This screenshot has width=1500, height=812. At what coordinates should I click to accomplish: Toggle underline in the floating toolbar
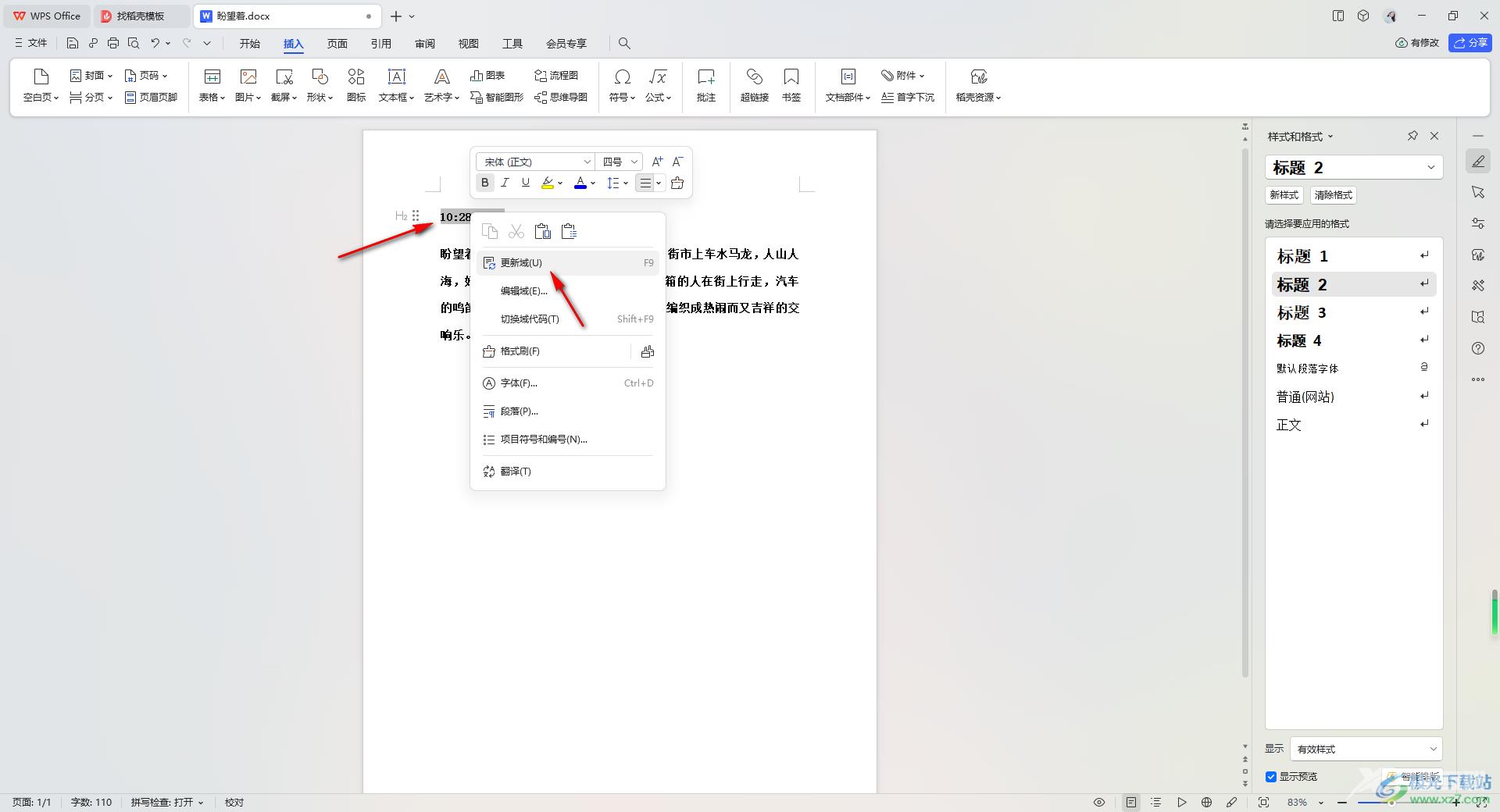pyautogui.click(x=526, y=183)
